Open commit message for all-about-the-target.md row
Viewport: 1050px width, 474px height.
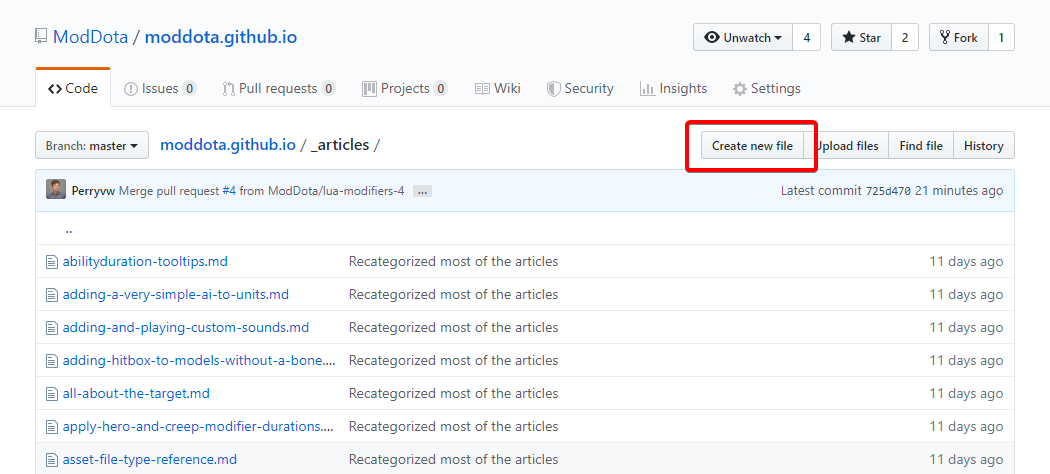453,393
